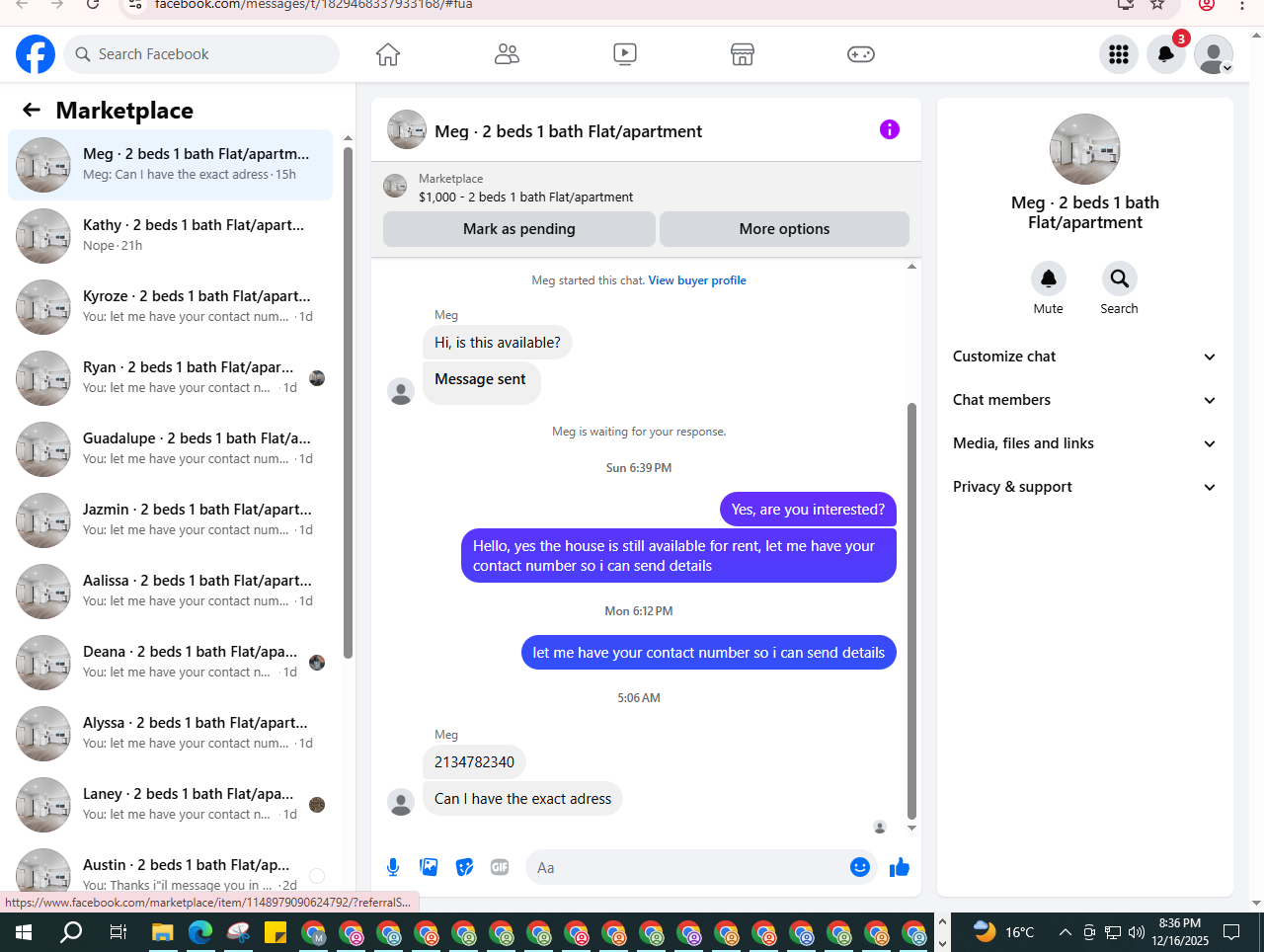1264x952 pixels.
Task: Open volume control in system tray
Action: point(1137,932)
